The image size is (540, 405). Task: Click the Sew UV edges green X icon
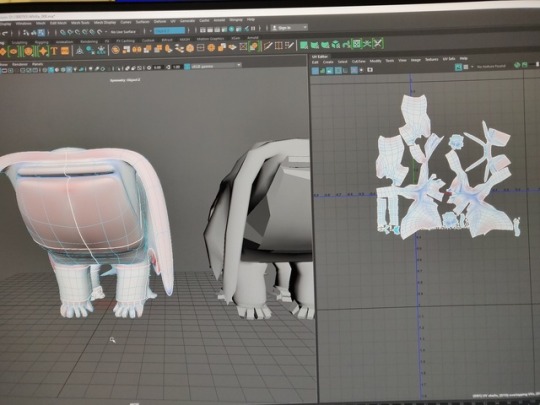(378, 43)
